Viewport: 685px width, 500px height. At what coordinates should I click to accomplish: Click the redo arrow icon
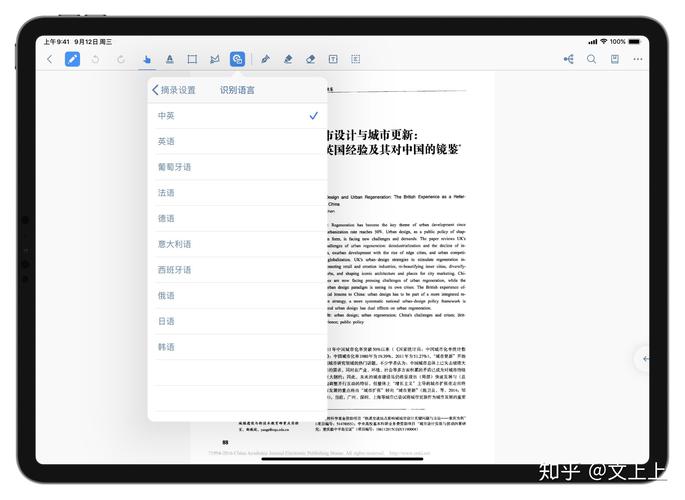(121, 59)
